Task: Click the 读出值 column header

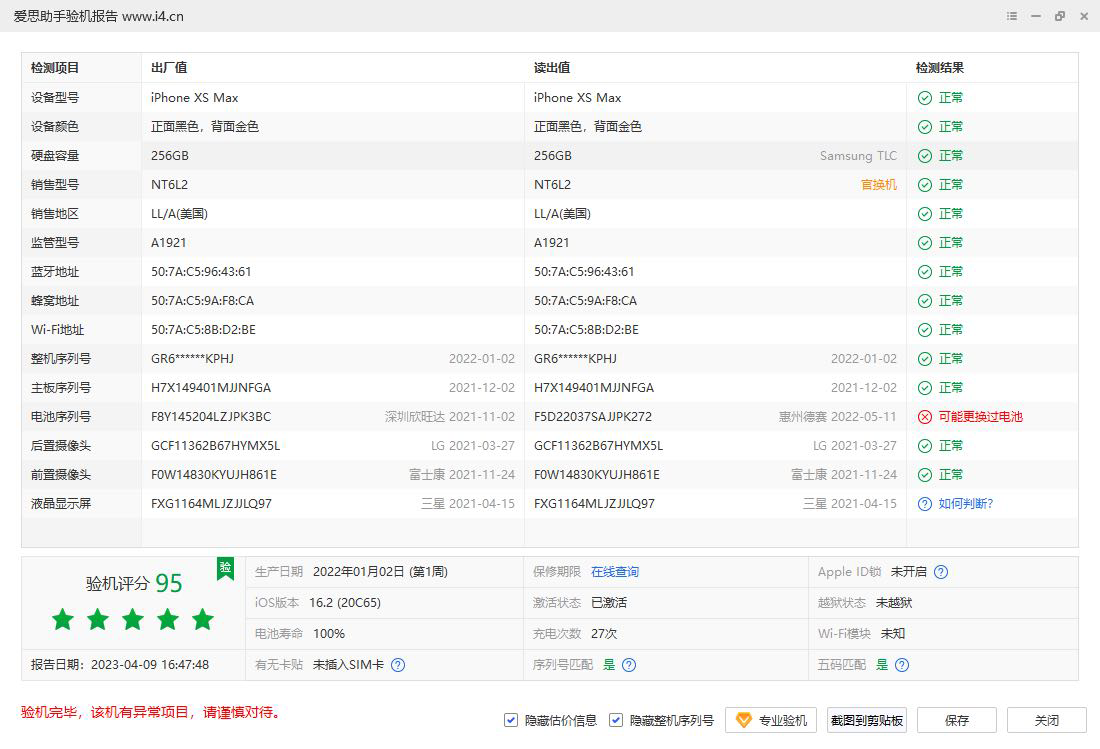Action: [x=552, y=68]
